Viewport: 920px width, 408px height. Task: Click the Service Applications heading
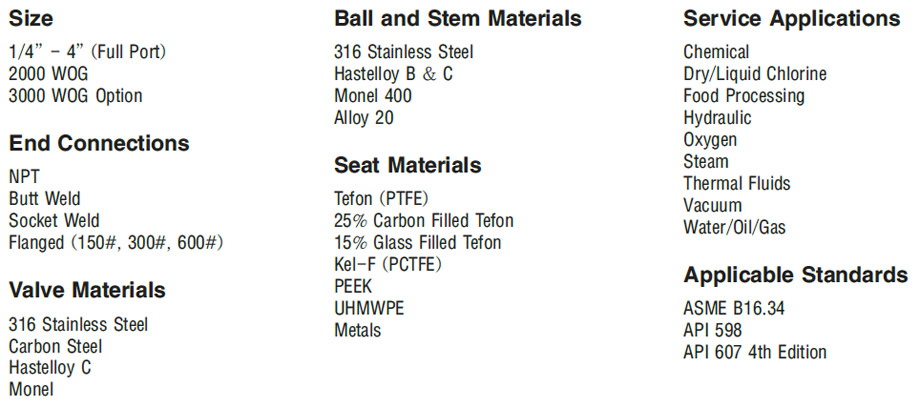click(x=792, y=18)
